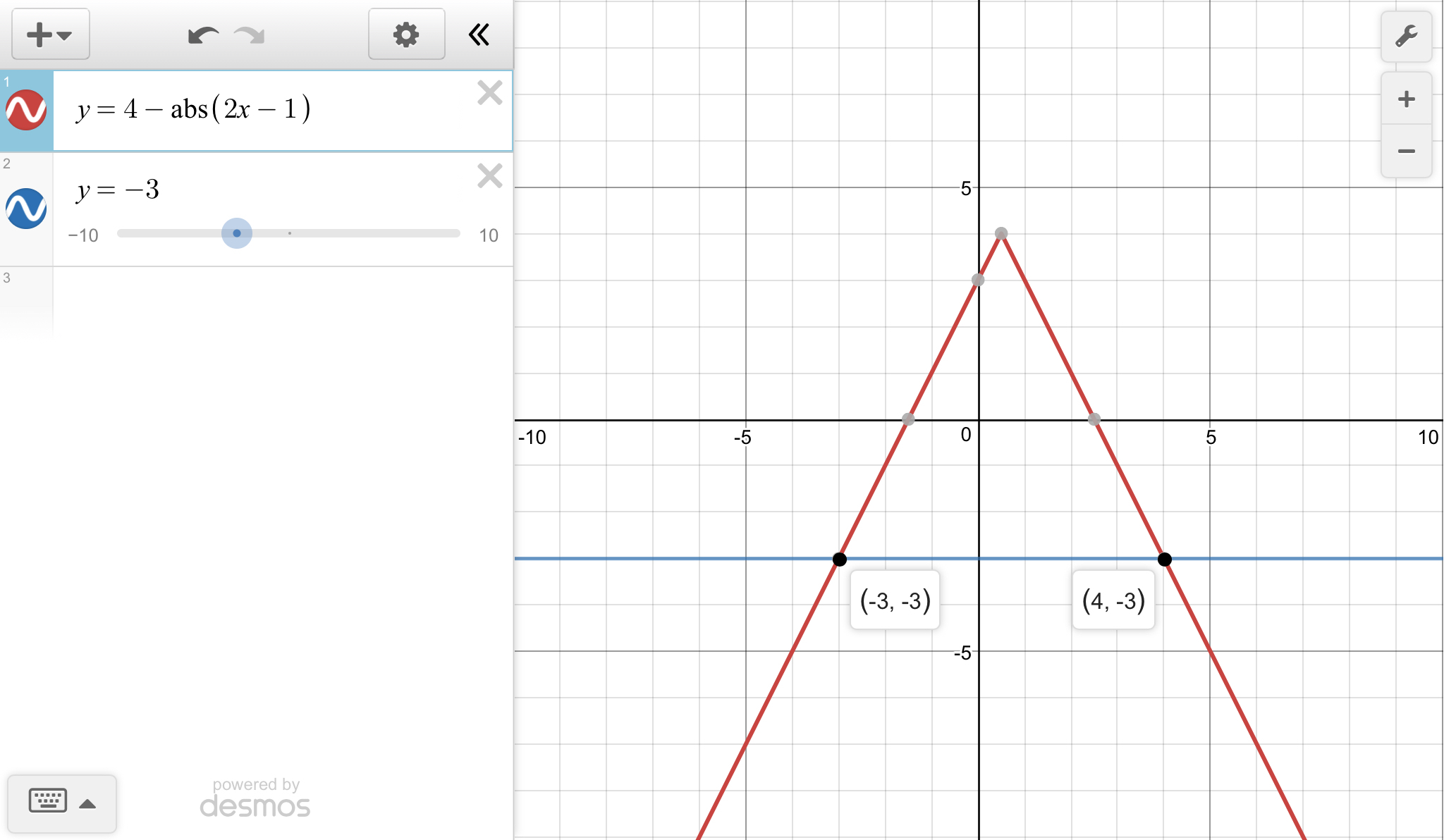Image resolution: width=1444 pixels, height=840 pixels.
Task: Zoom out on the graph
Action: pos(1406,151)
